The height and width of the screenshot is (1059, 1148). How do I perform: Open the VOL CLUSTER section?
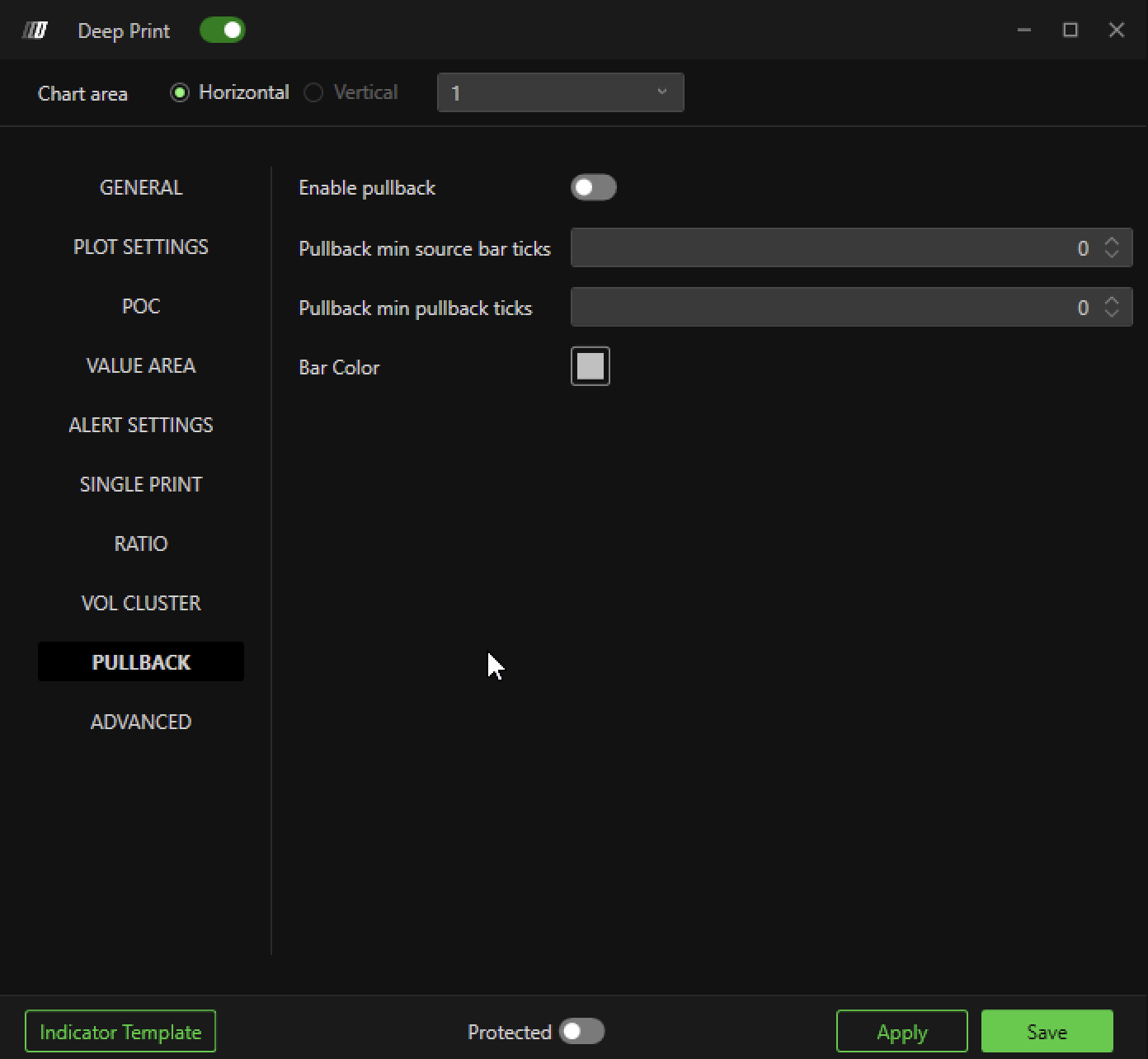(x=141, y=603)
